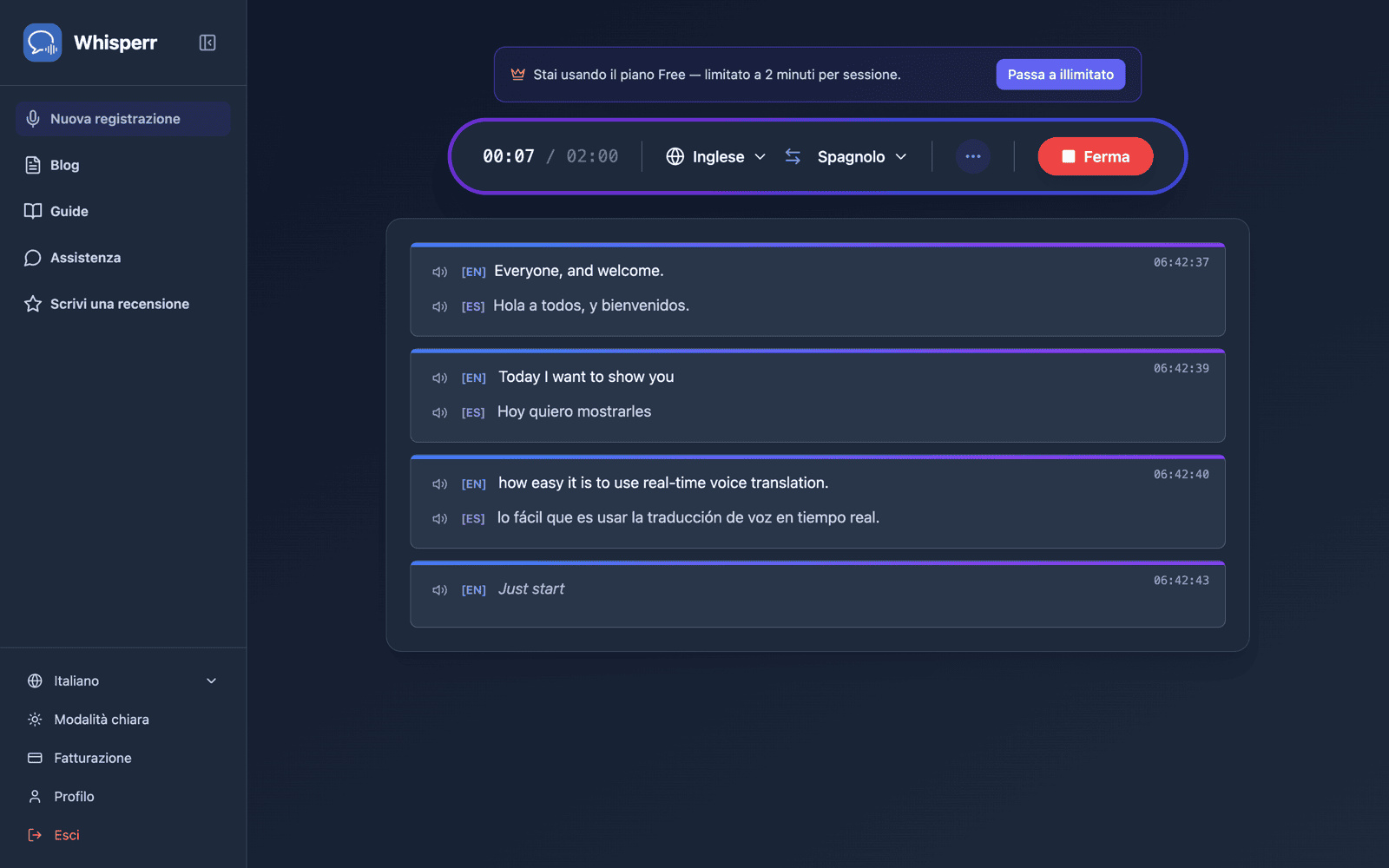
Task: Click the text "Everyone, and welcome."
Action: pyautogui.click(x=579, y=271)
